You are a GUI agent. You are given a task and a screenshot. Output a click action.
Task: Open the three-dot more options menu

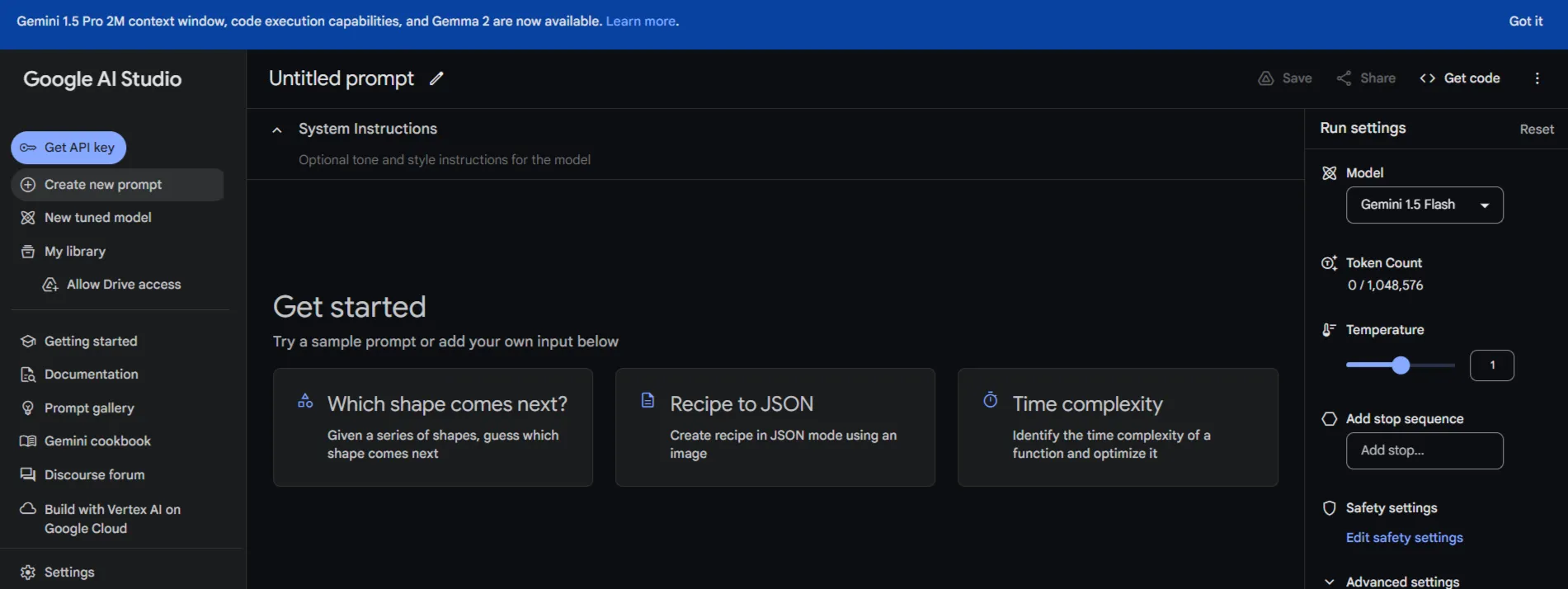(1537, 78)
